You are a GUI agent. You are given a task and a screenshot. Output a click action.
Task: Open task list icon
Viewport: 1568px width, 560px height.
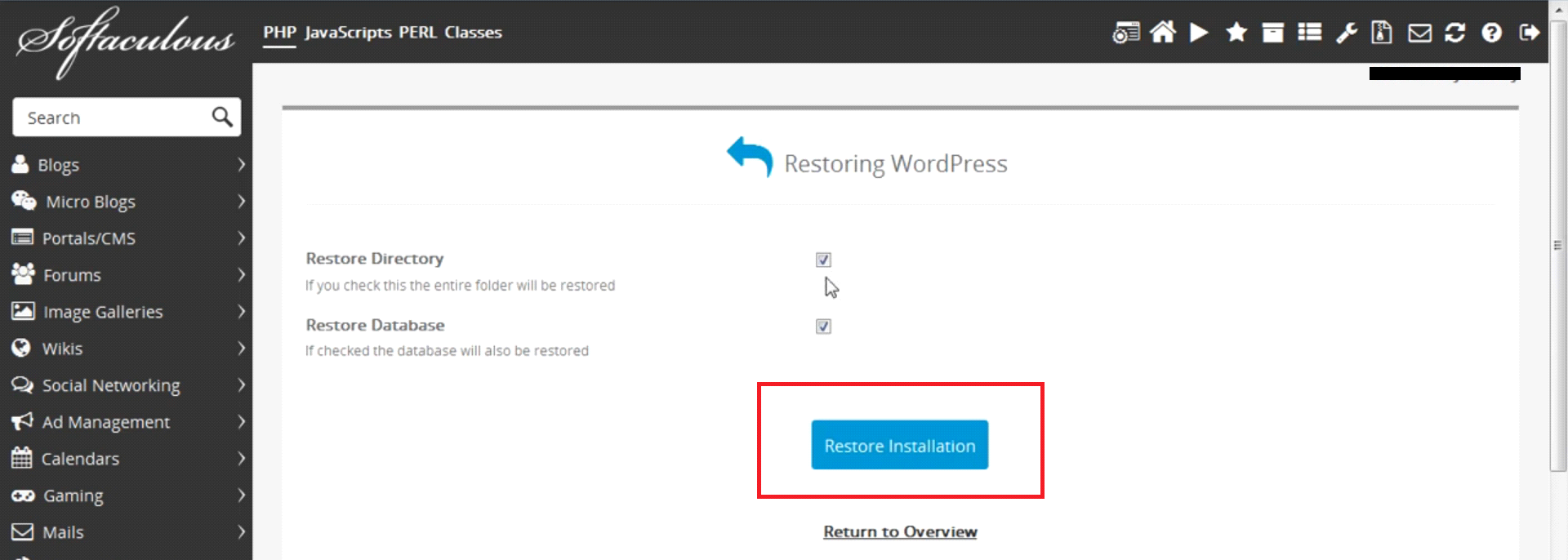(x=1310, y=32)
